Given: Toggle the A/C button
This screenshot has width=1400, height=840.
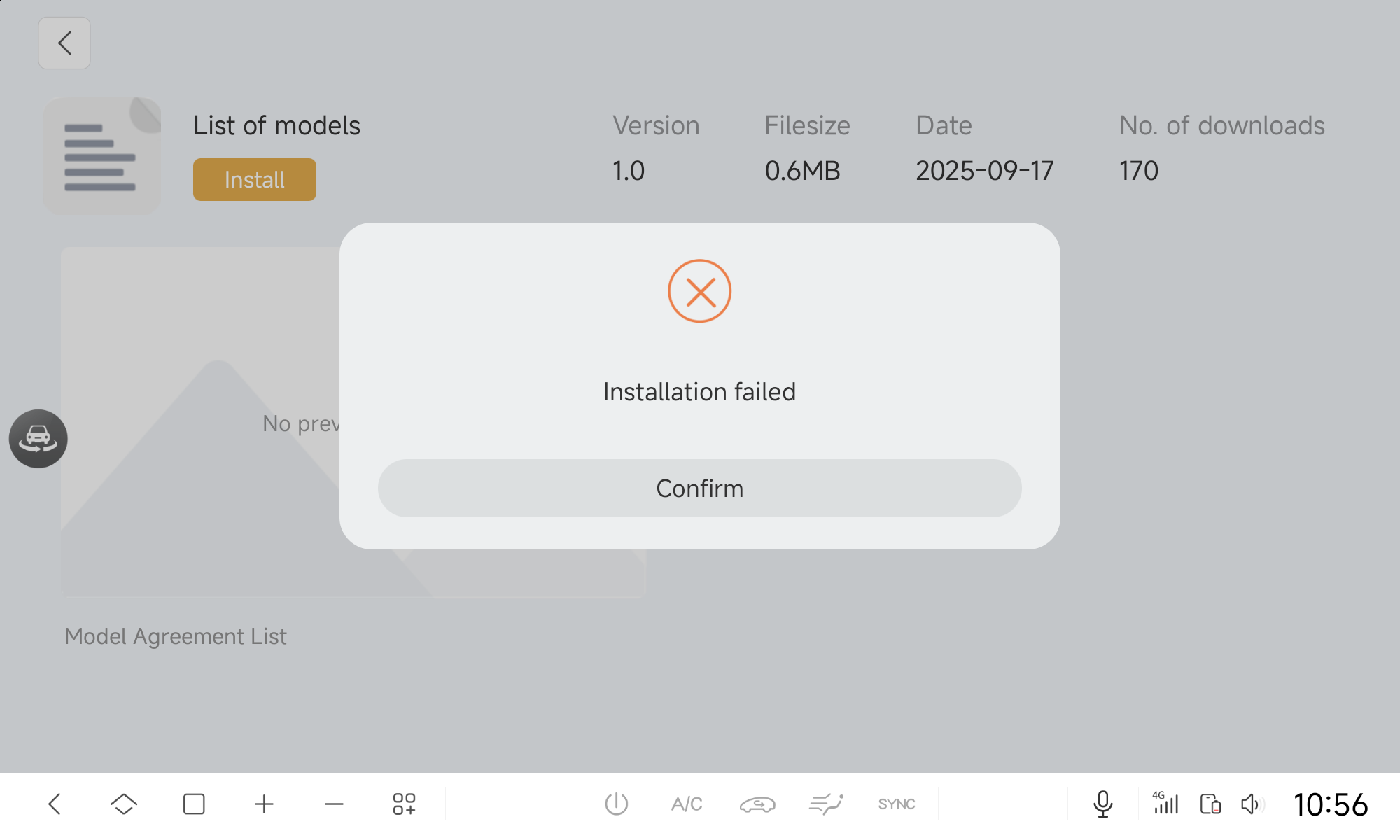Looking at the screenshot, I should click(x=686, y=804).
